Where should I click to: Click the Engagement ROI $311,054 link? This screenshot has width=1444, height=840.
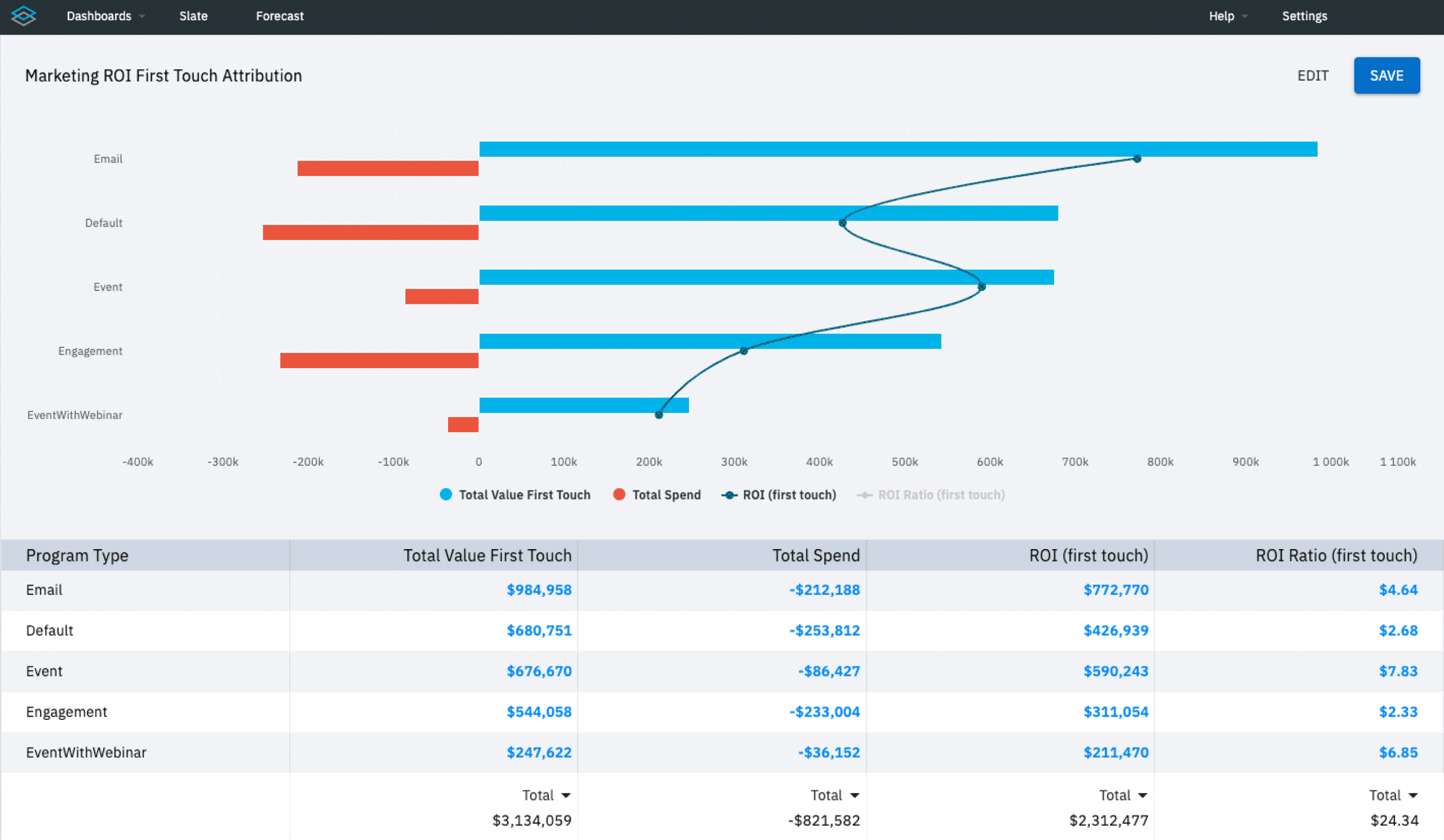(1116, 711)
